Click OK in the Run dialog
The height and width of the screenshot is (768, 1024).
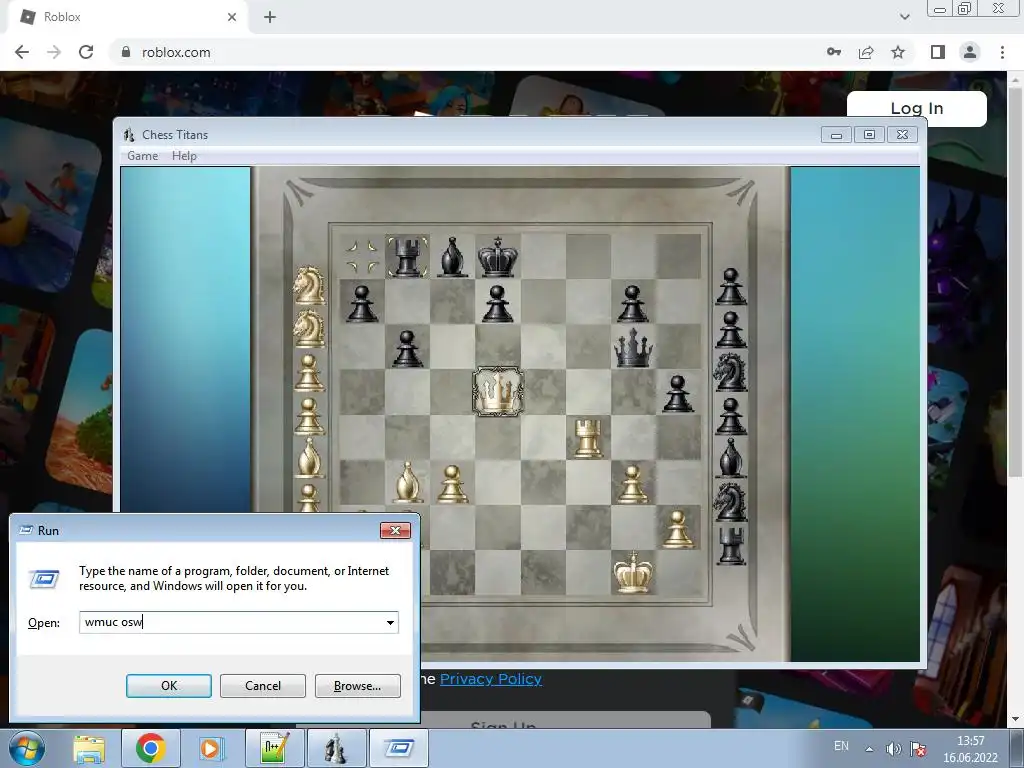(x=168, y=686)
